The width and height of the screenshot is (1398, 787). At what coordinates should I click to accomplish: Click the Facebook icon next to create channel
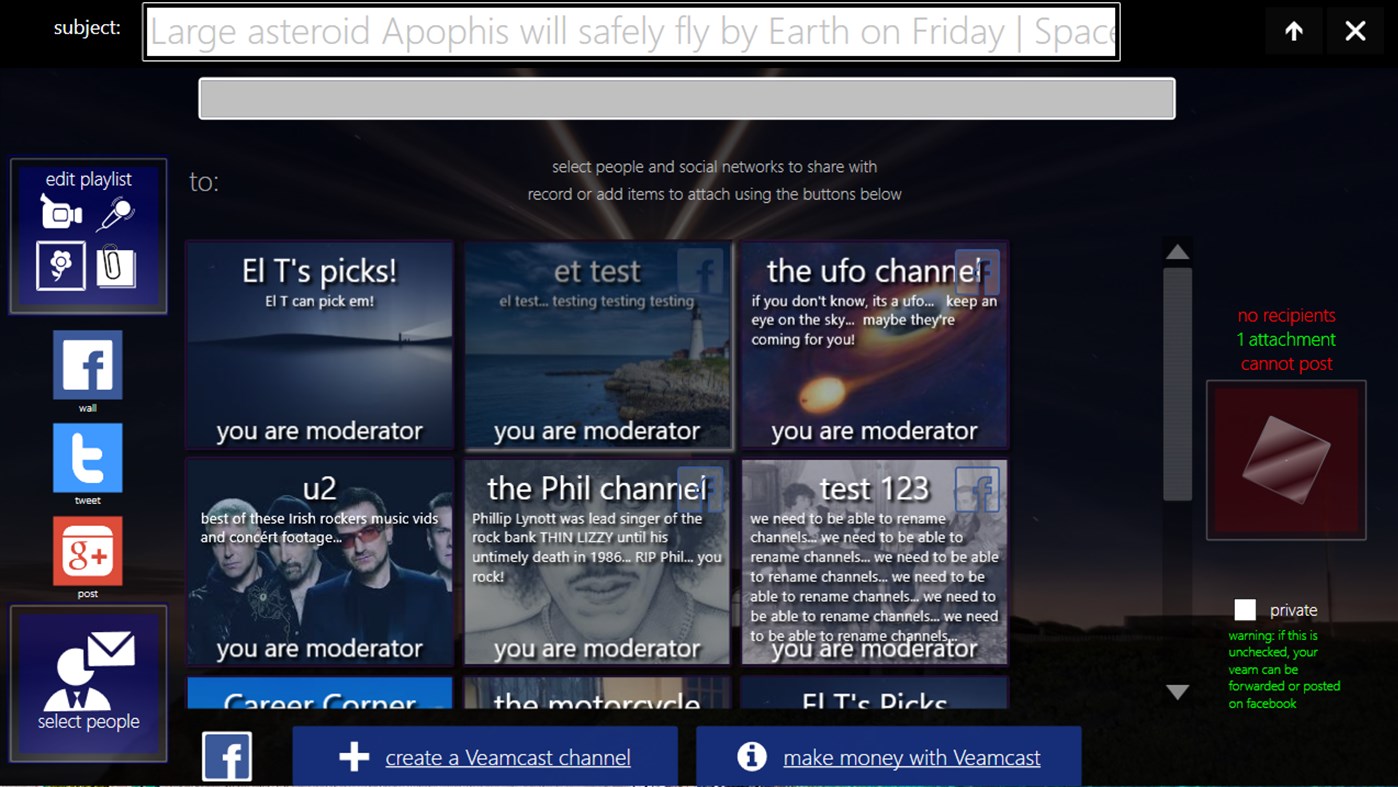227,755
